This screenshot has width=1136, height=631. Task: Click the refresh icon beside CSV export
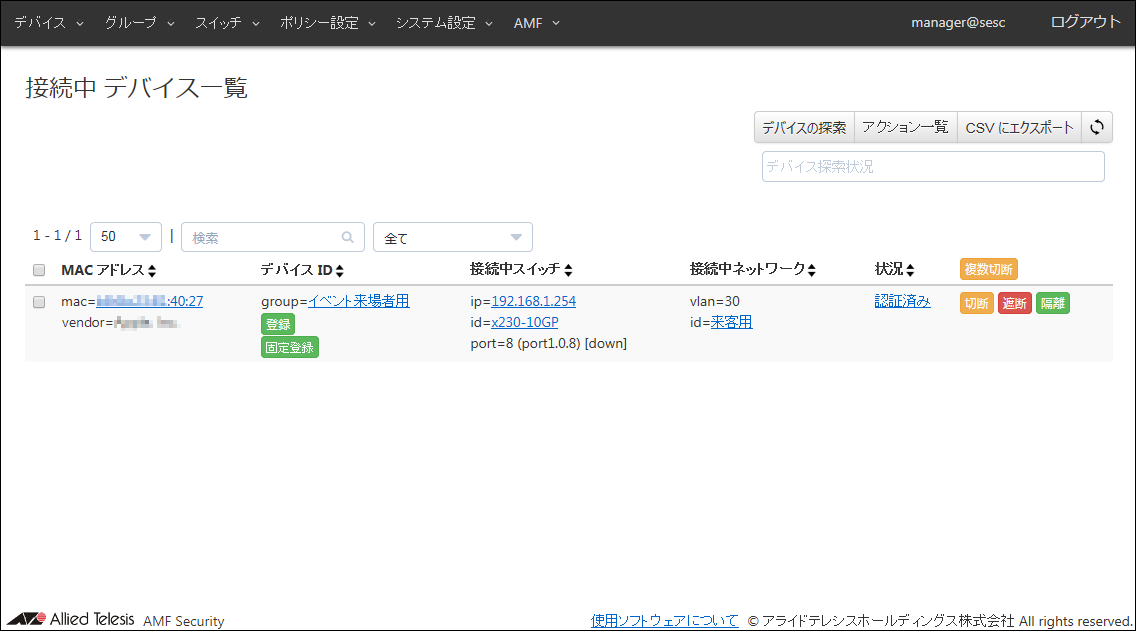click(1097, 127)
